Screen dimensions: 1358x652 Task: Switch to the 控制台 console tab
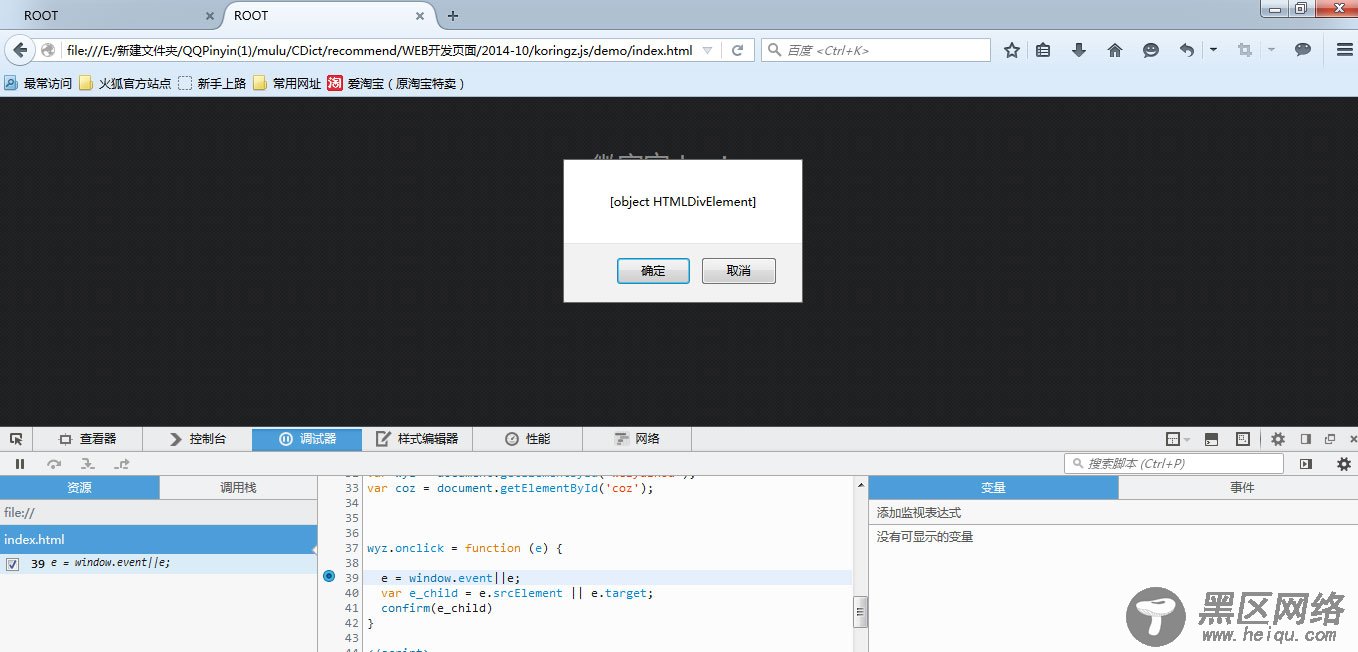click(198, 439)
